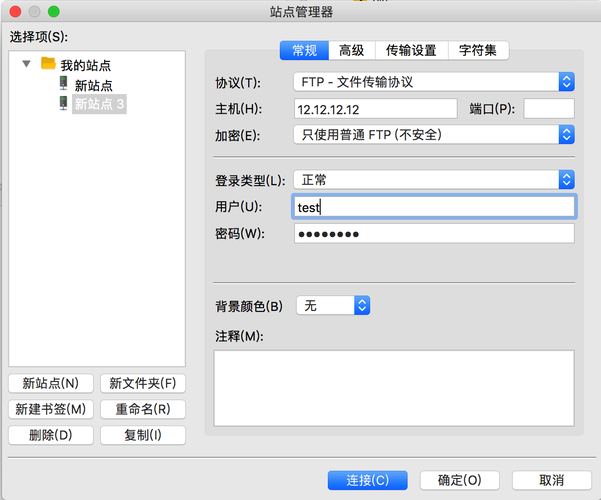Open the 背景颜色 background color selector

point(333,306)
